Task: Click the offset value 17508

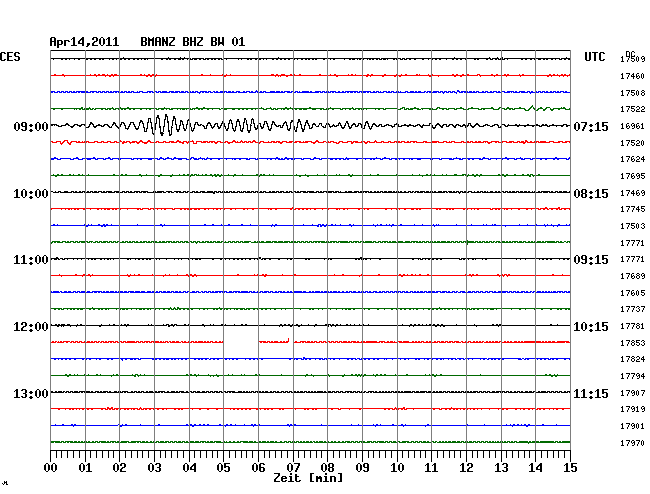Action: click(633, 93)
